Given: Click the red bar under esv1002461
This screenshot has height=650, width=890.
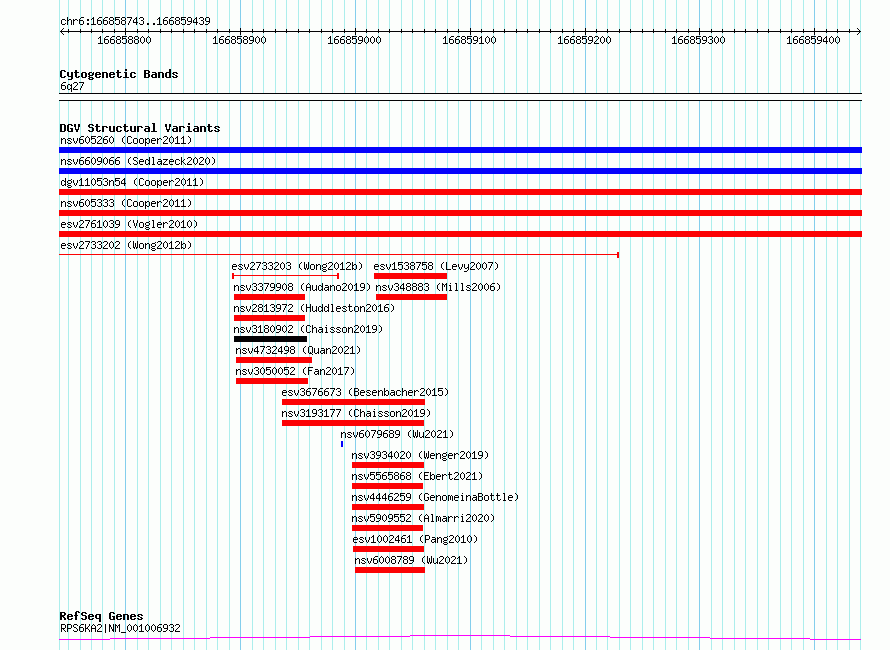Looking at the screenshot, I should 388,549.
